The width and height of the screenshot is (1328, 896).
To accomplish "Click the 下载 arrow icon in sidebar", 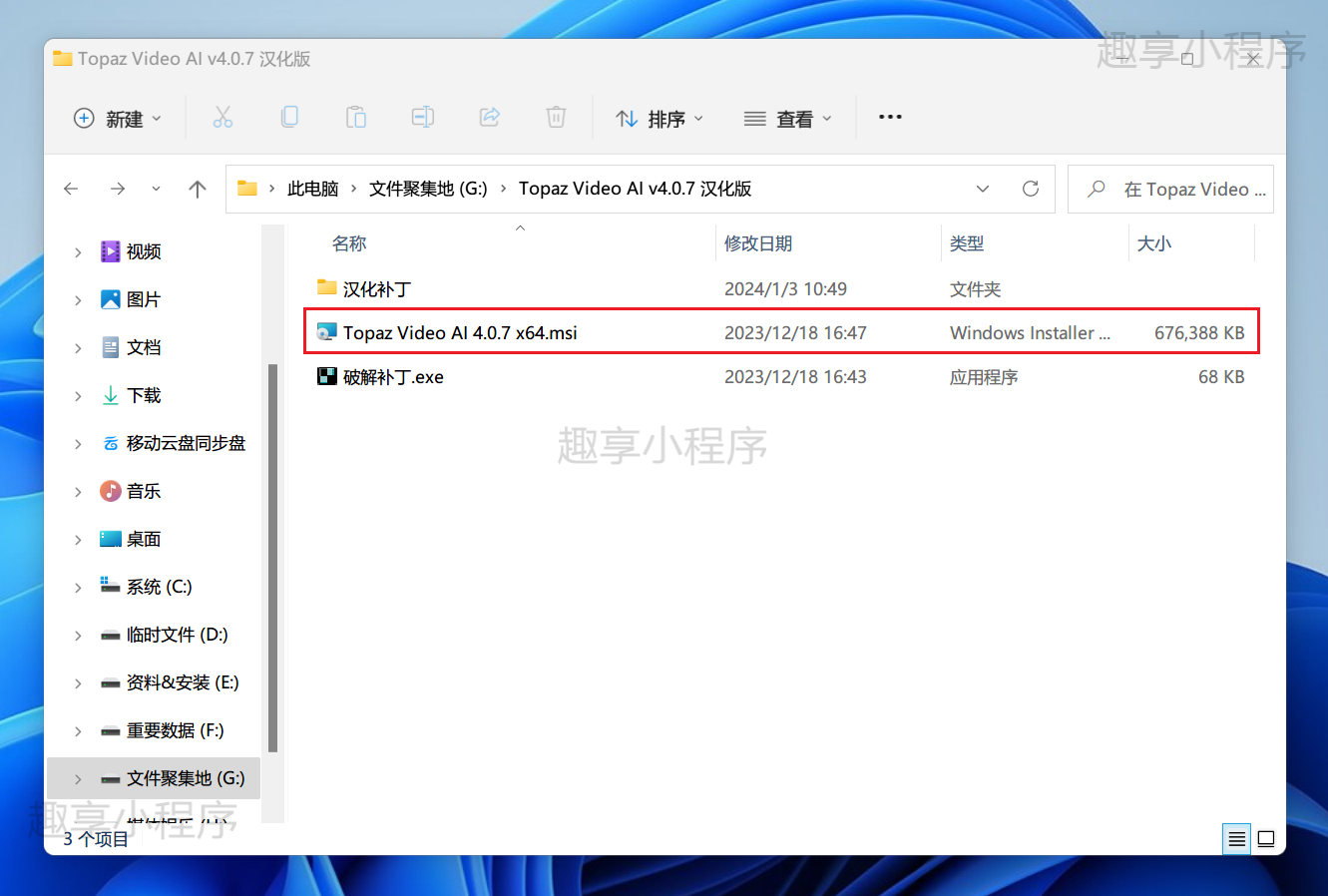I will tap(111, 395).
